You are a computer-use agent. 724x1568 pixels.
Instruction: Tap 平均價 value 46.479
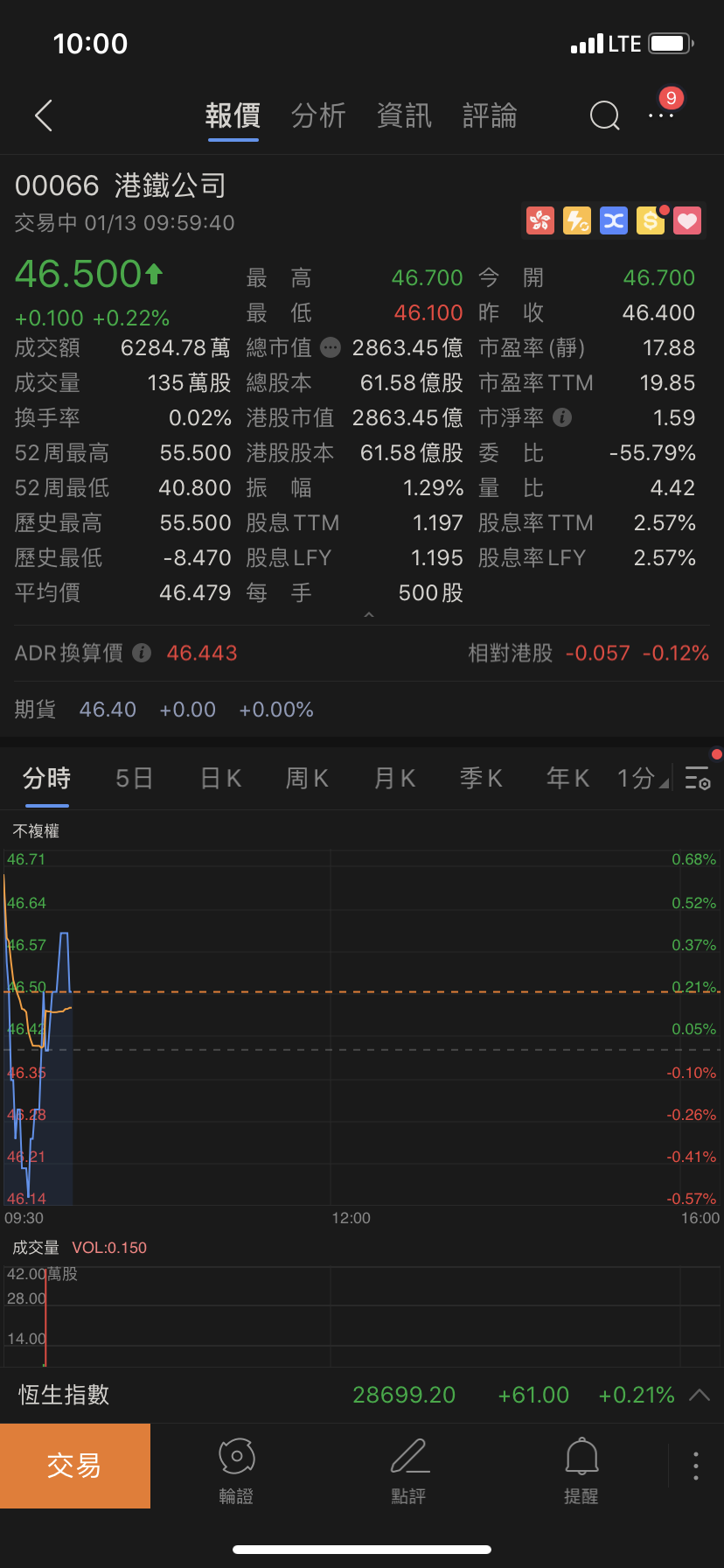click(x=195, y=592)
